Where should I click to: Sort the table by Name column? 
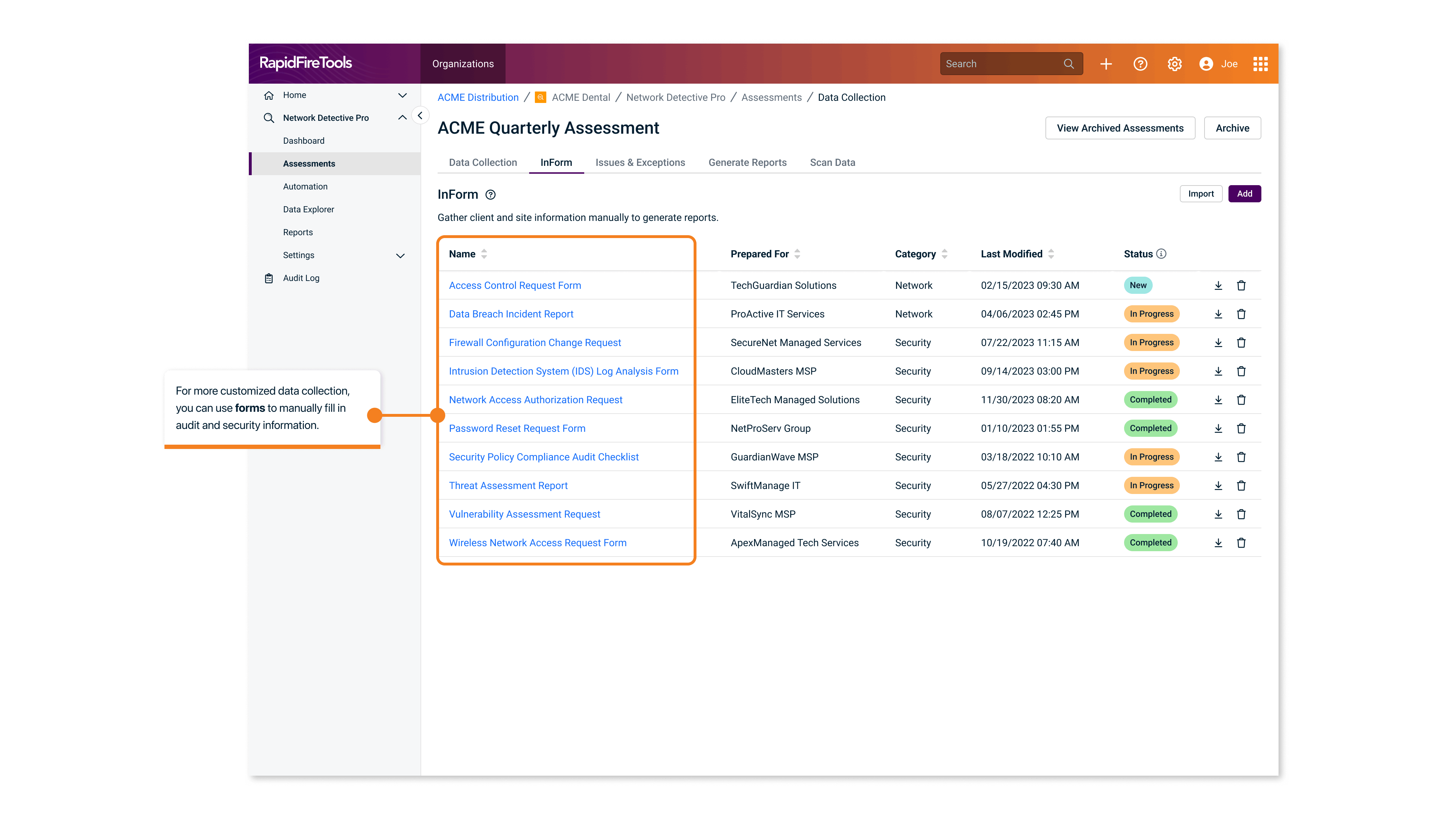tap(484, 254)
